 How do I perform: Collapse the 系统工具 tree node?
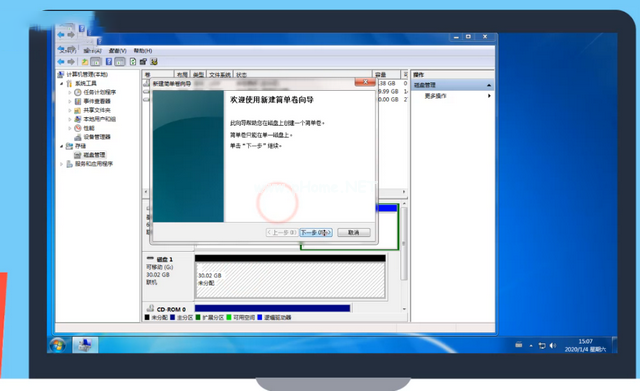pyautogui.click(x=62, y=84)
